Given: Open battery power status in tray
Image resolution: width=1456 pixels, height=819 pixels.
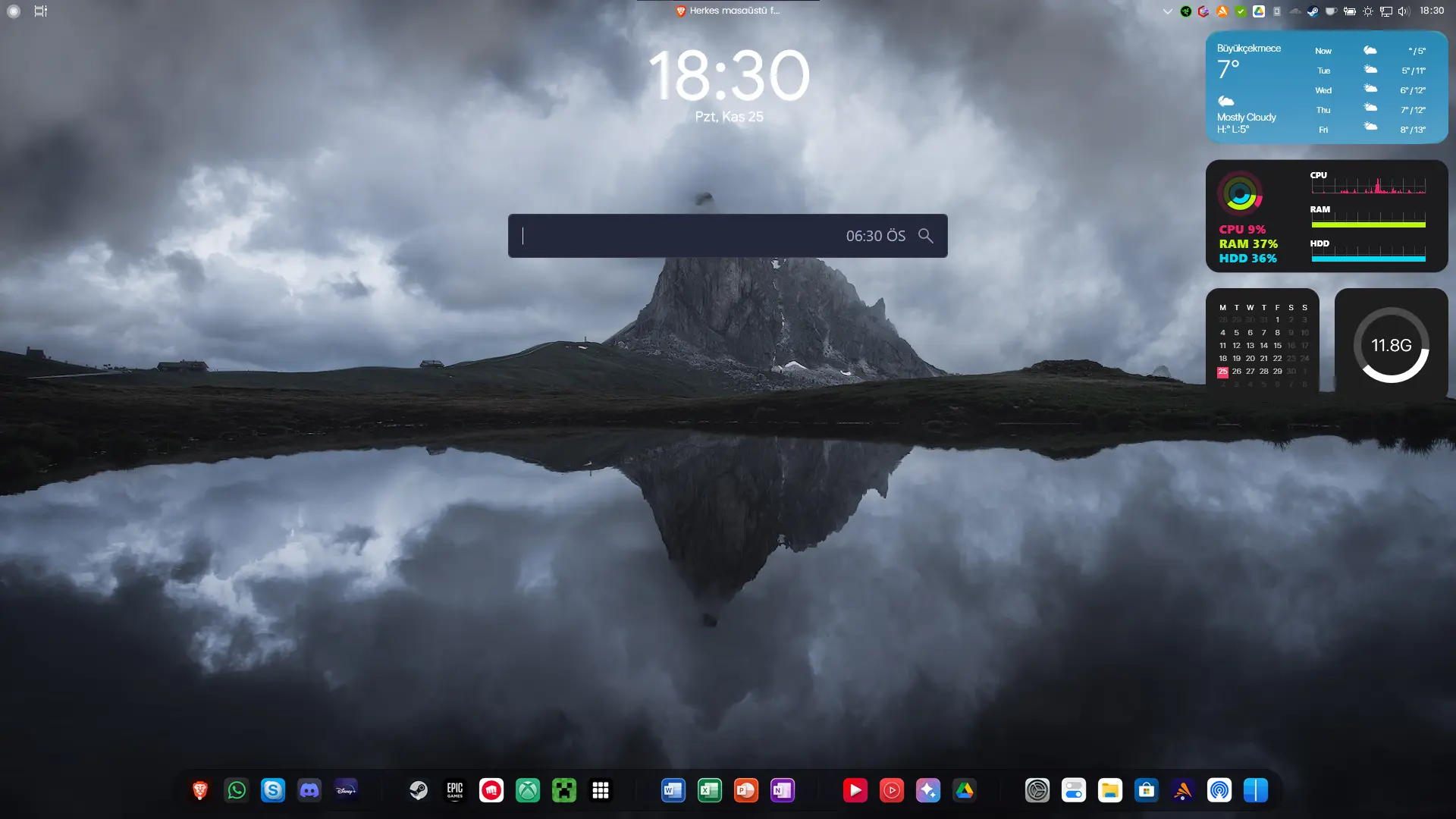Looking at the screenshot, I should pos(1350,11).
